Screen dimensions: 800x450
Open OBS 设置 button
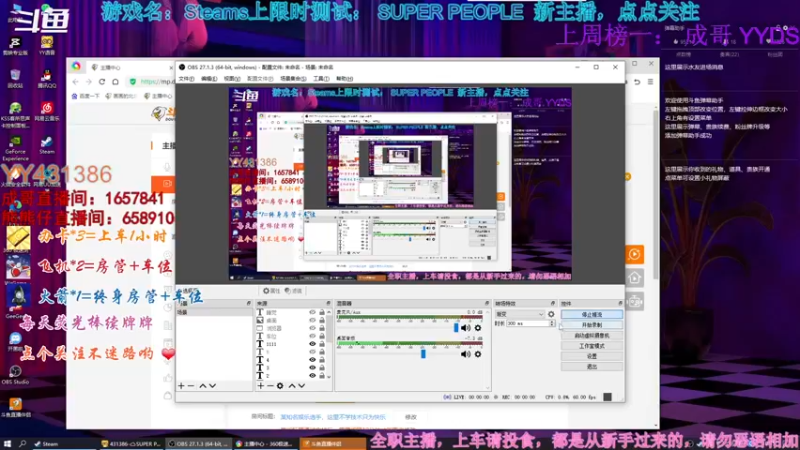tap(592, 356)
